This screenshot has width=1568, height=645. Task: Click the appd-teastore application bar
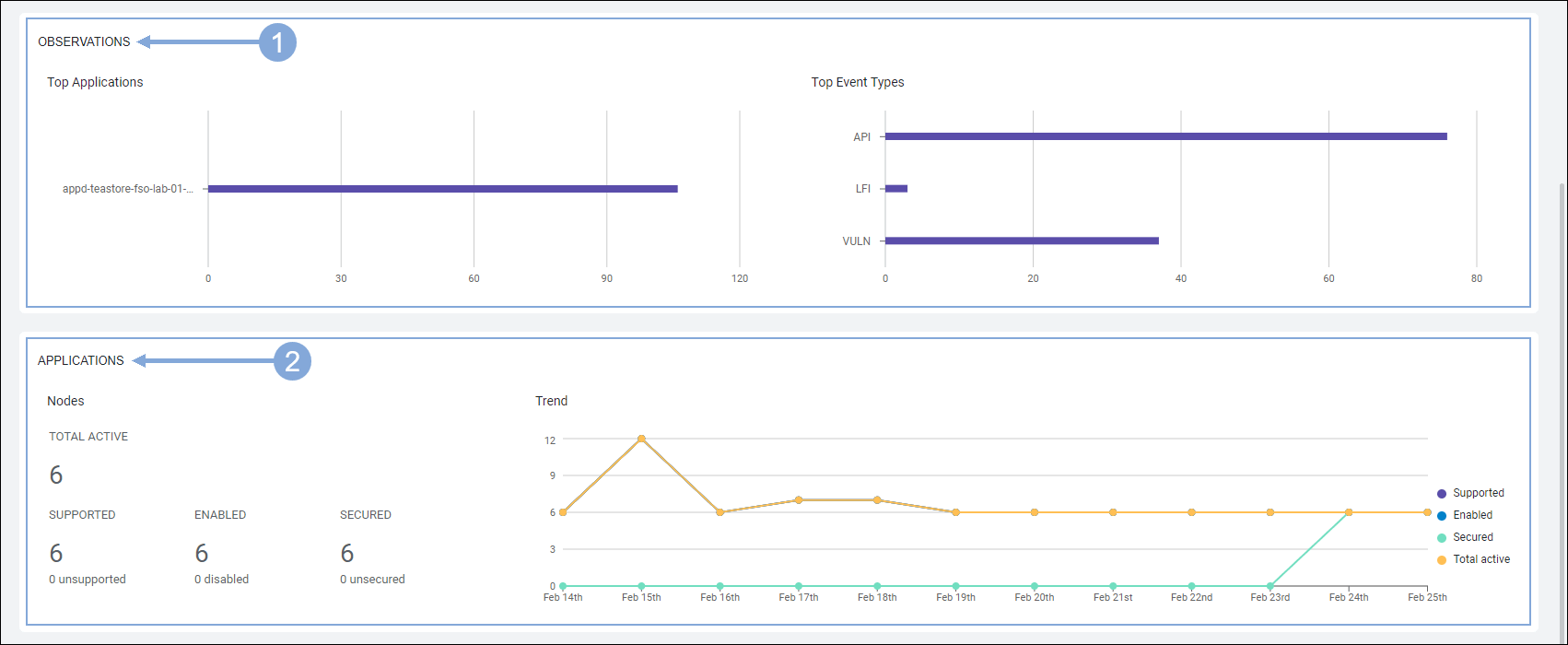point(442,189)
